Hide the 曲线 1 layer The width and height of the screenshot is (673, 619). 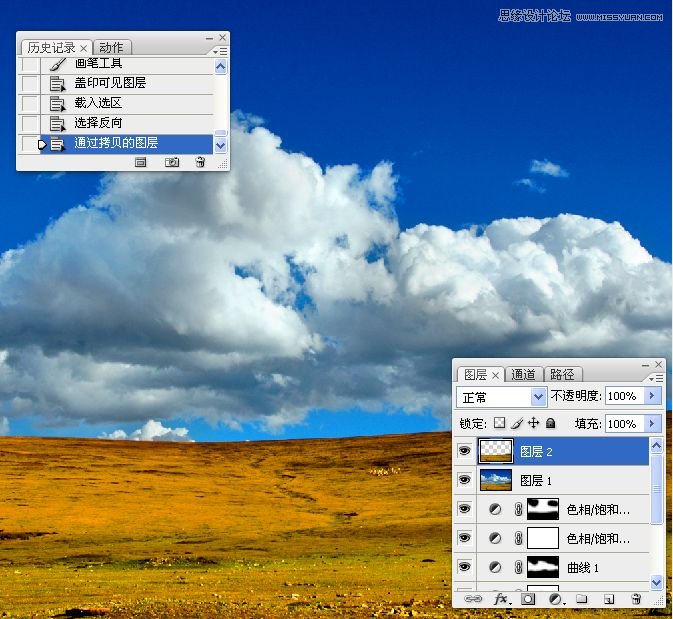click(x=464, y=567)
